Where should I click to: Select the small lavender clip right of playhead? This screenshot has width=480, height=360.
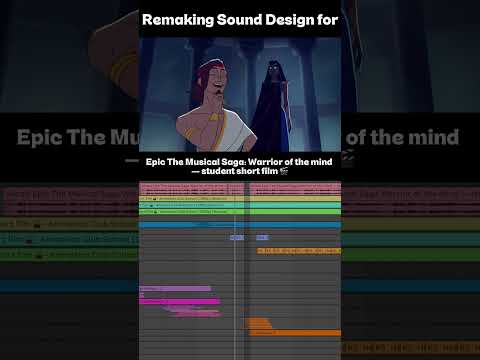click(262, 237)
